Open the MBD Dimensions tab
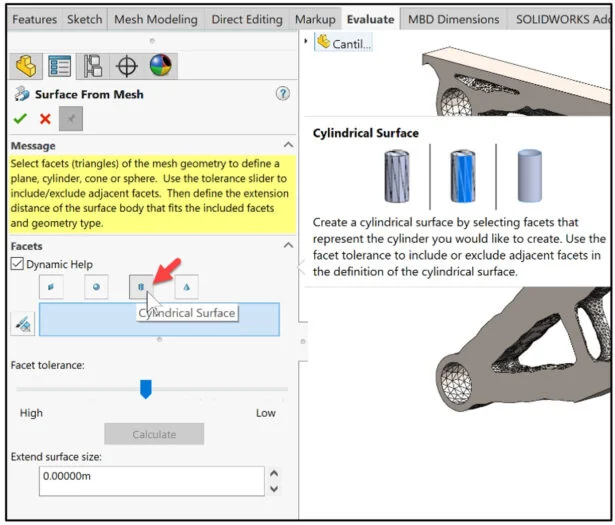The height and width of the screenshot is (525, 615). pos(453,19)
